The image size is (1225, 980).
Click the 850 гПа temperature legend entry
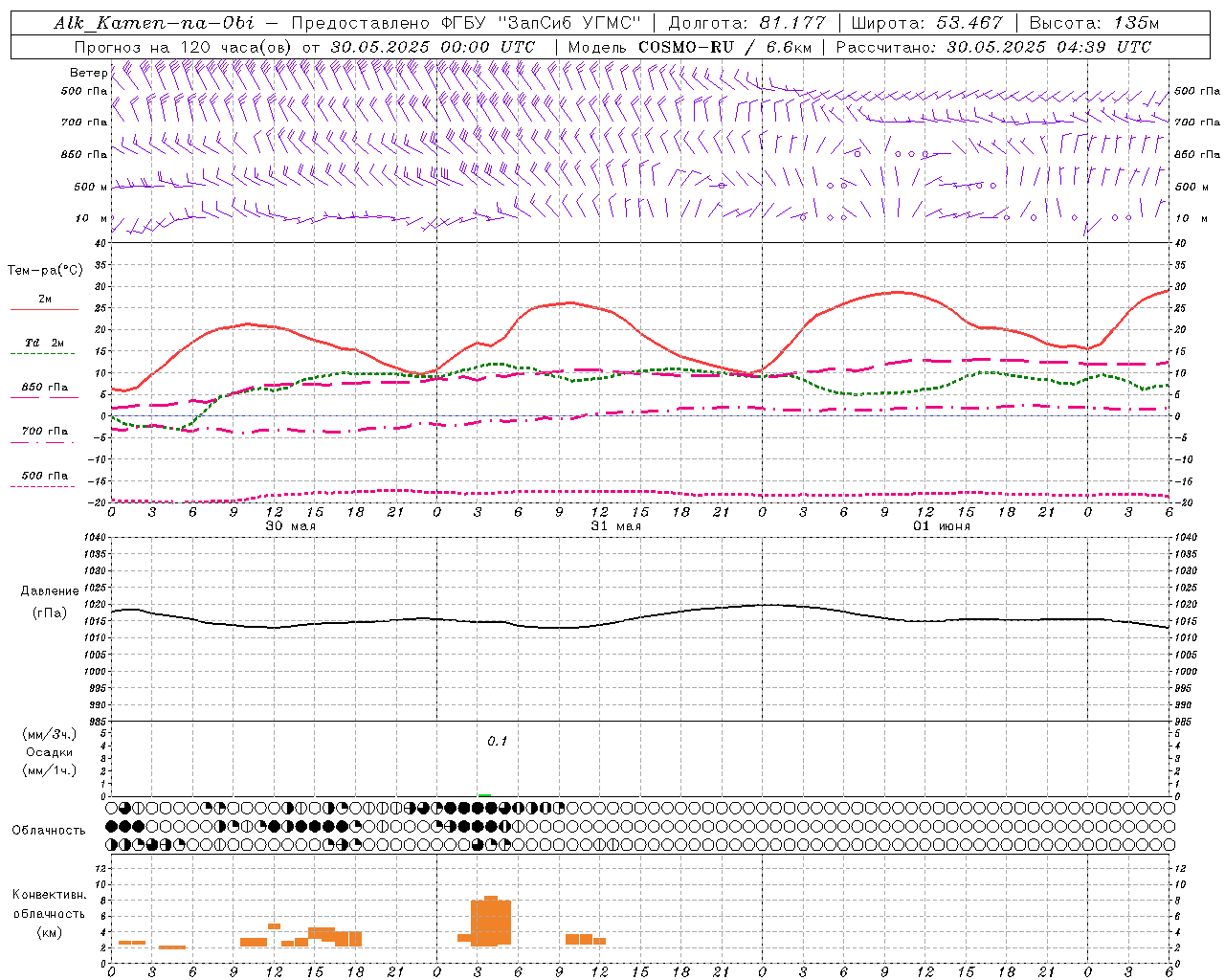pos(44,388)
